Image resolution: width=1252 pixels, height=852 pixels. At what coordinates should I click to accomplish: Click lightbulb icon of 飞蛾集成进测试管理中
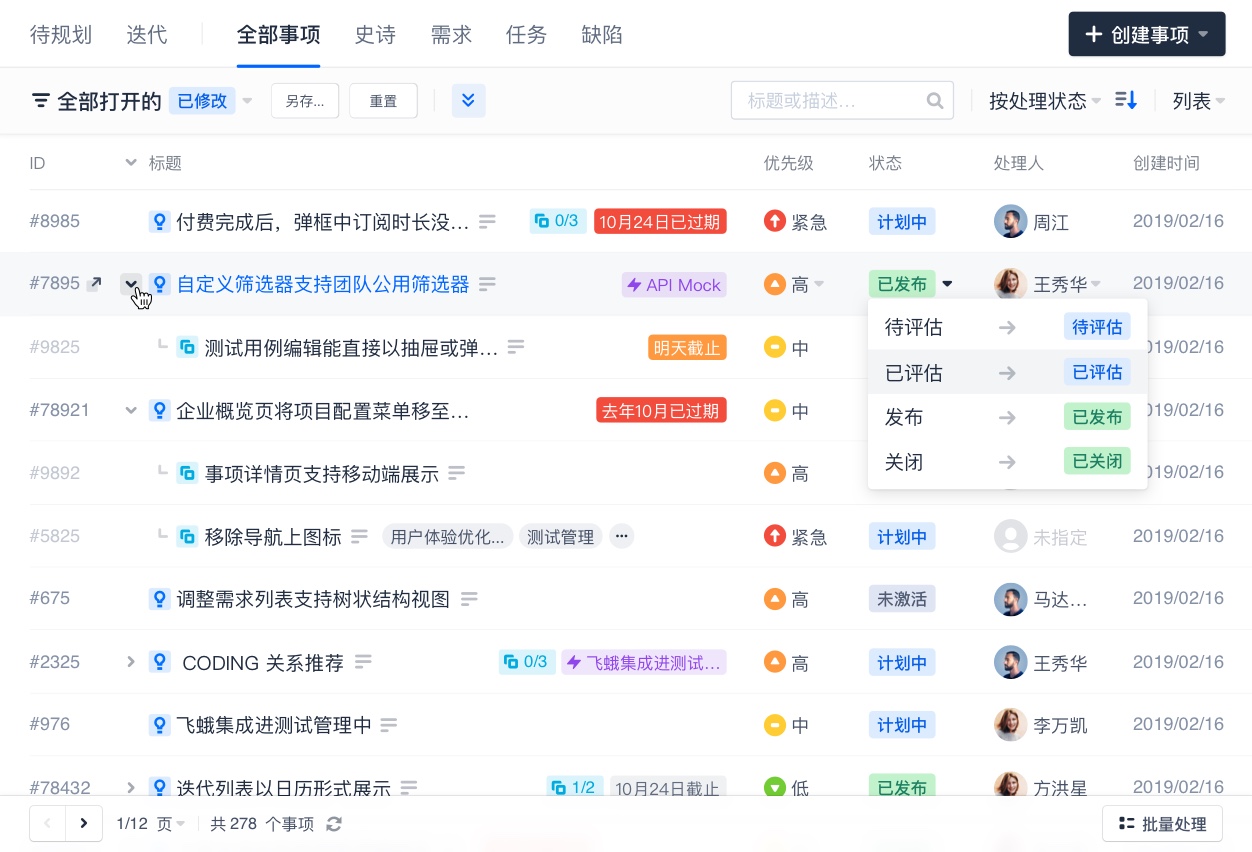(159, 725)
